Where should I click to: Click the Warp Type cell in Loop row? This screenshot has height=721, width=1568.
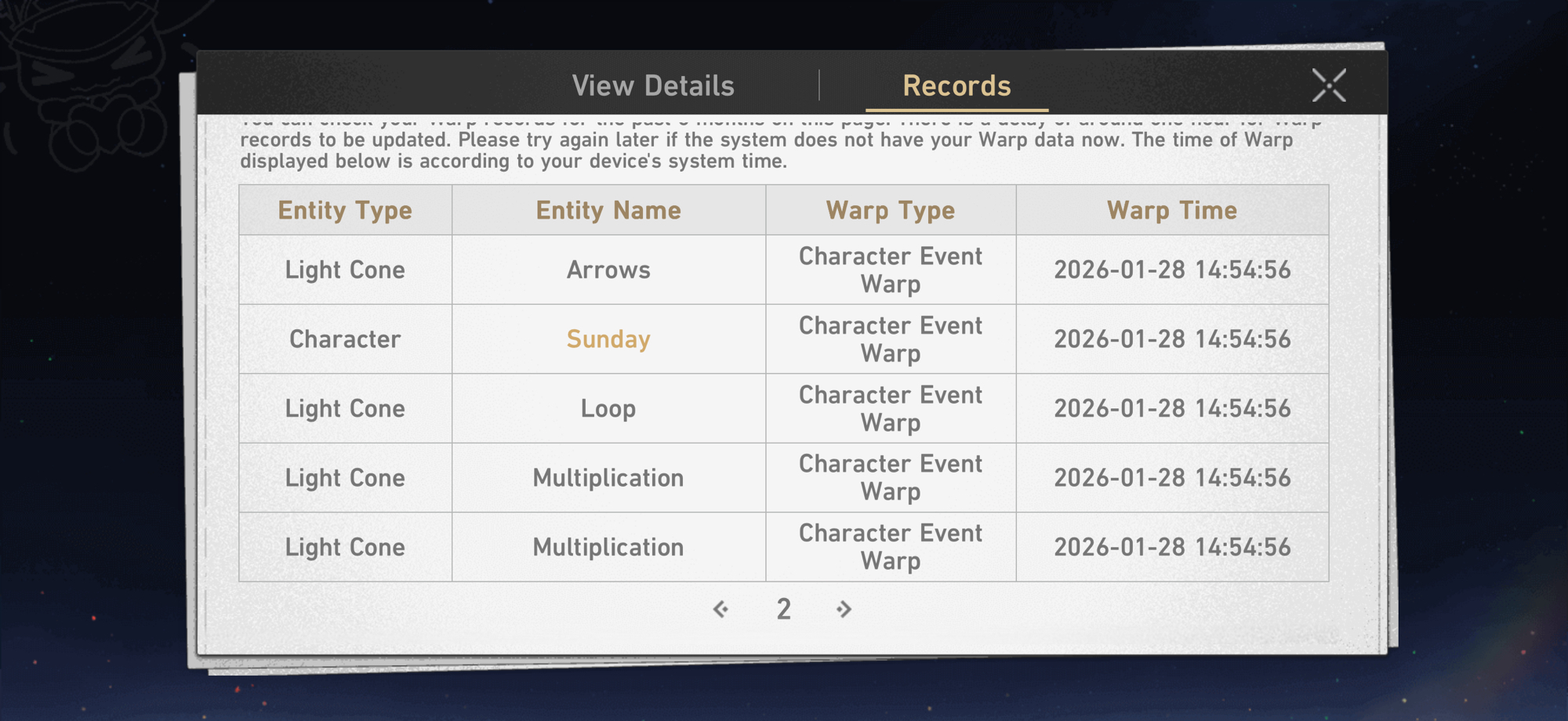pyautogui.click(x=891, y=408)
